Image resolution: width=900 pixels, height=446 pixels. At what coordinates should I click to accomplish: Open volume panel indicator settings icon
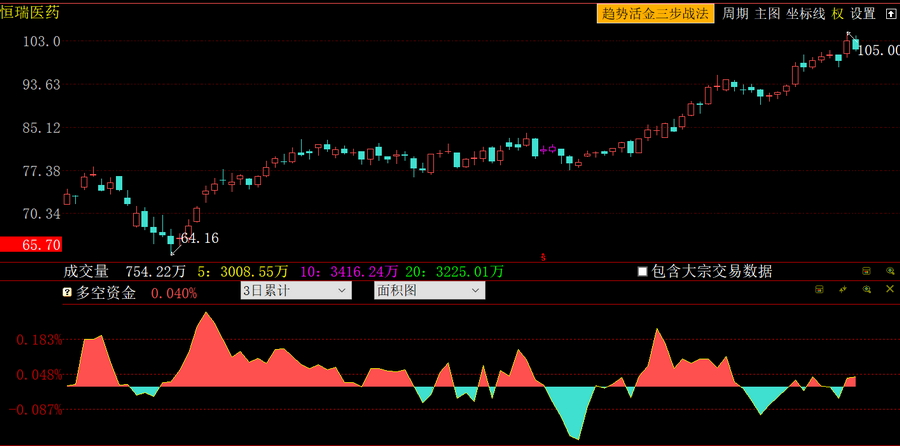tap(867, 271)
